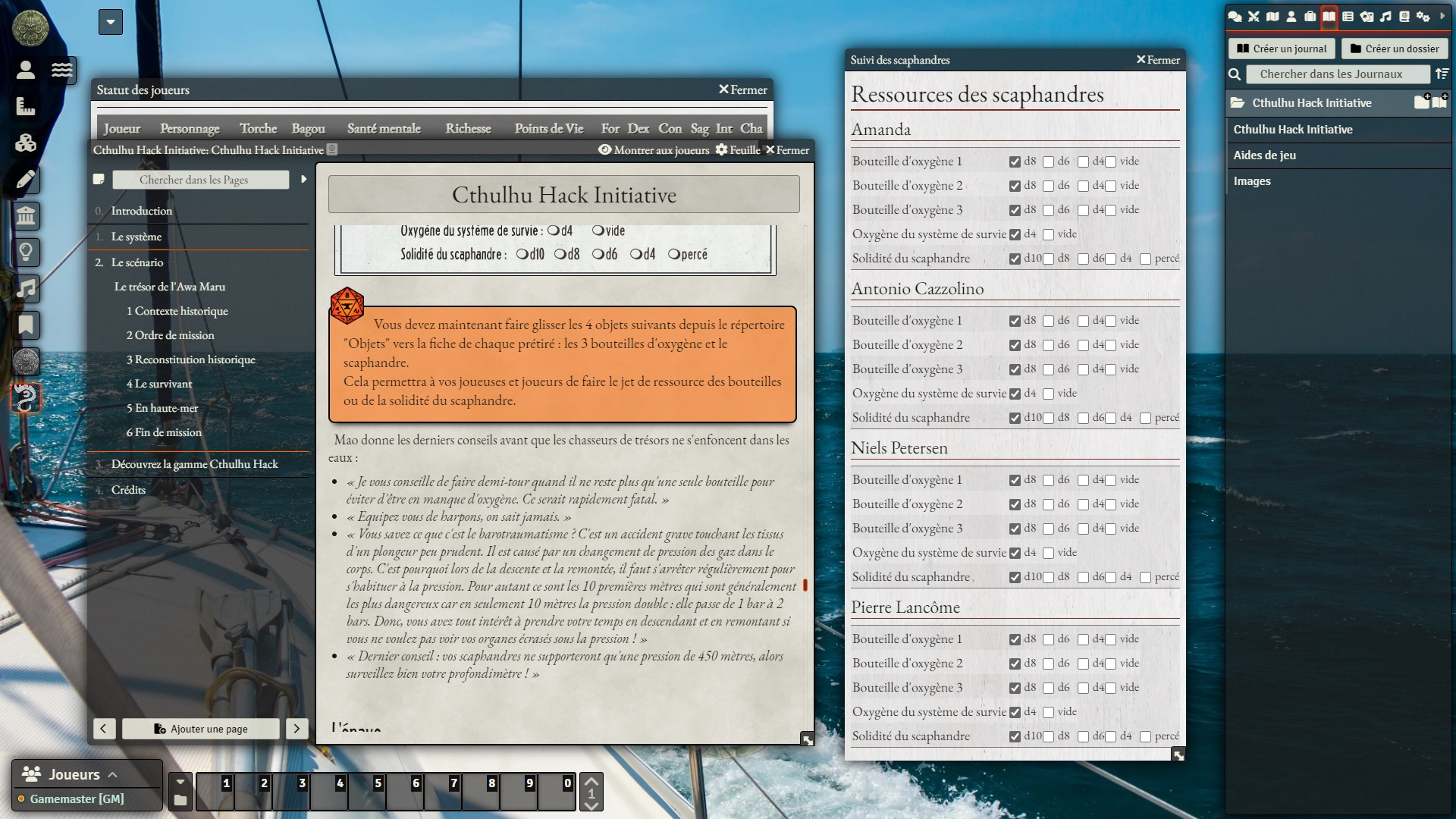This screenshot has height=819, width=1456.
Task: Open the Combat Encounters sidebar tab
Action: coord(1254,16)
